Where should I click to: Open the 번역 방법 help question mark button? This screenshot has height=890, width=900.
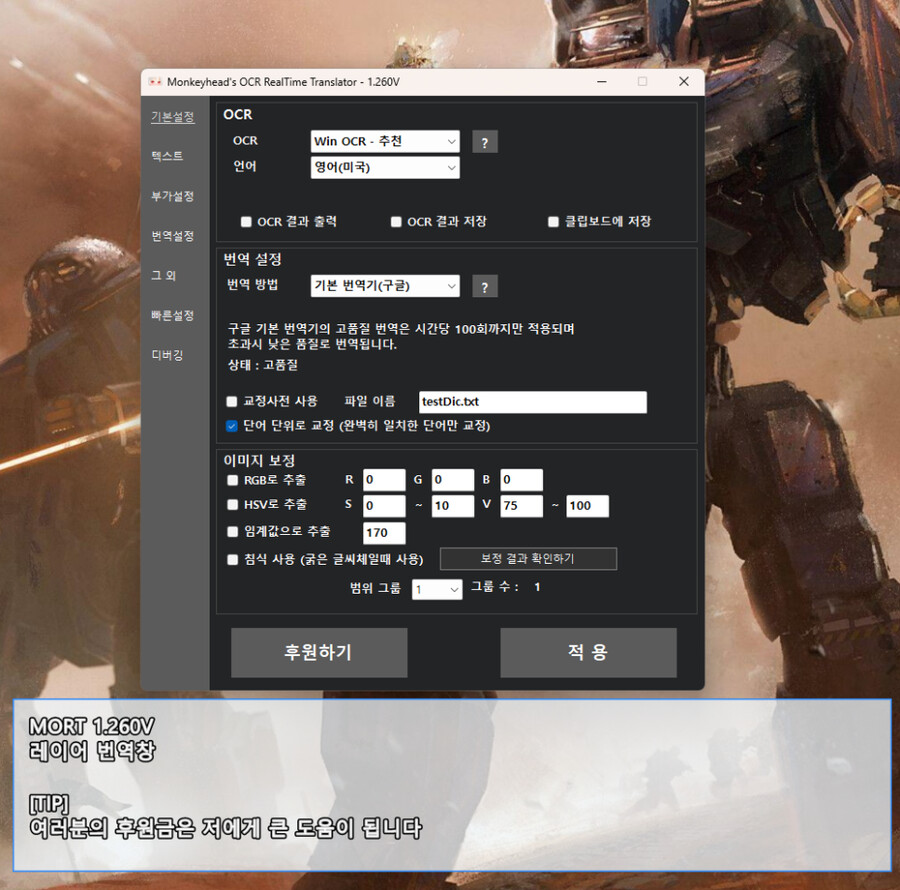tap(484, 286)
